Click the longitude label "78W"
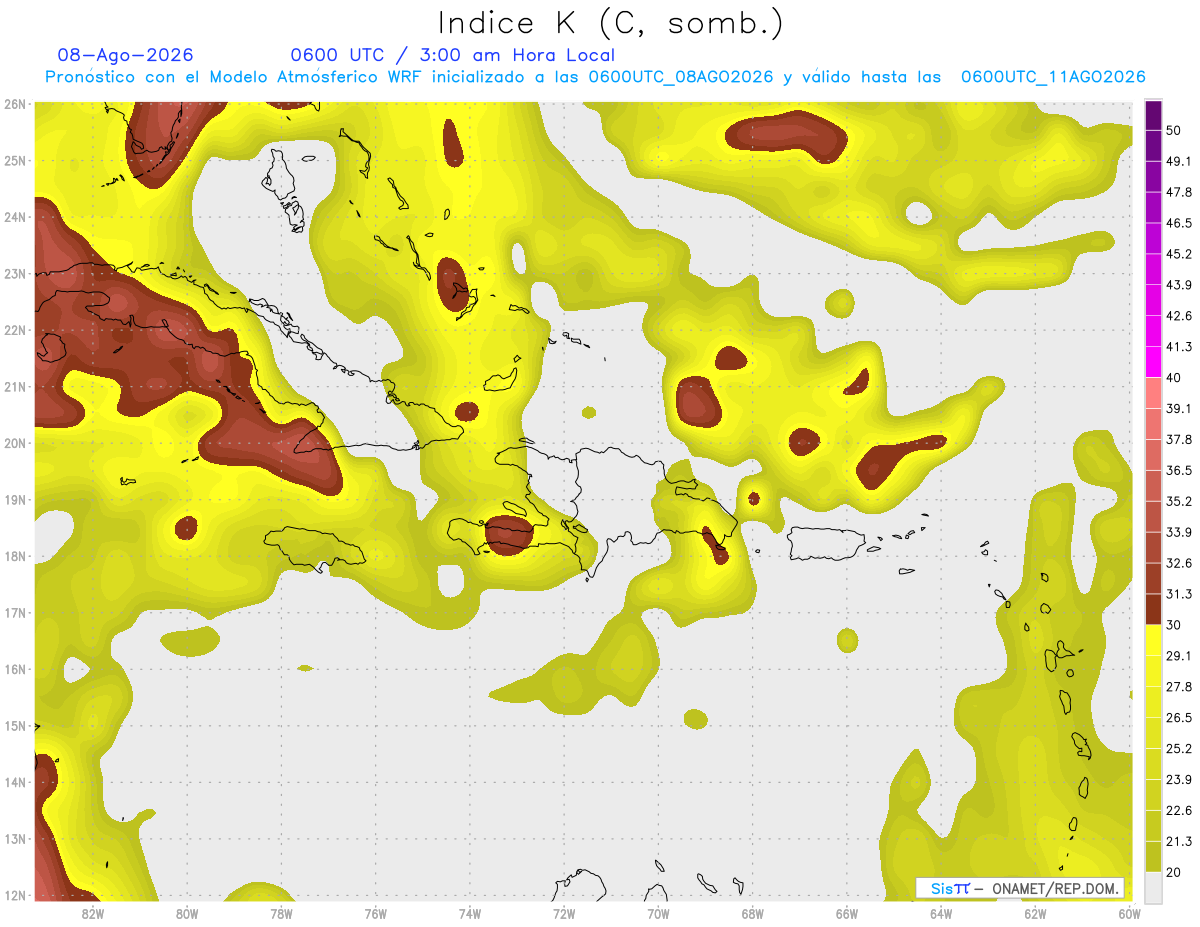This screenshot has width=1200, height=927. pos(281,913)
